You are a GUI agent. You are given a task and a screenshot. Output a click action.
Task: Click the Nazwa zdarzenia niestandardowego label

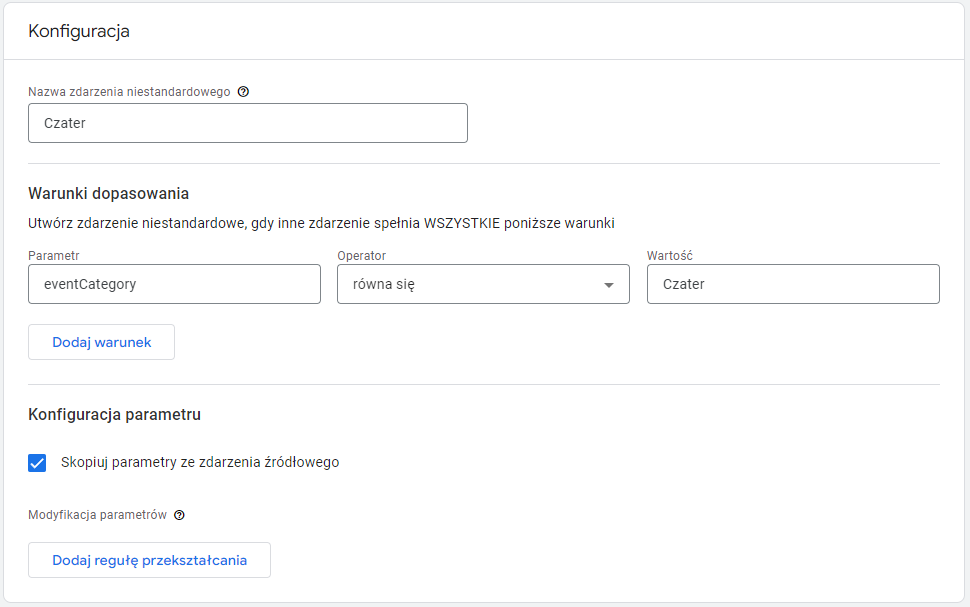(x=129, y=92)
